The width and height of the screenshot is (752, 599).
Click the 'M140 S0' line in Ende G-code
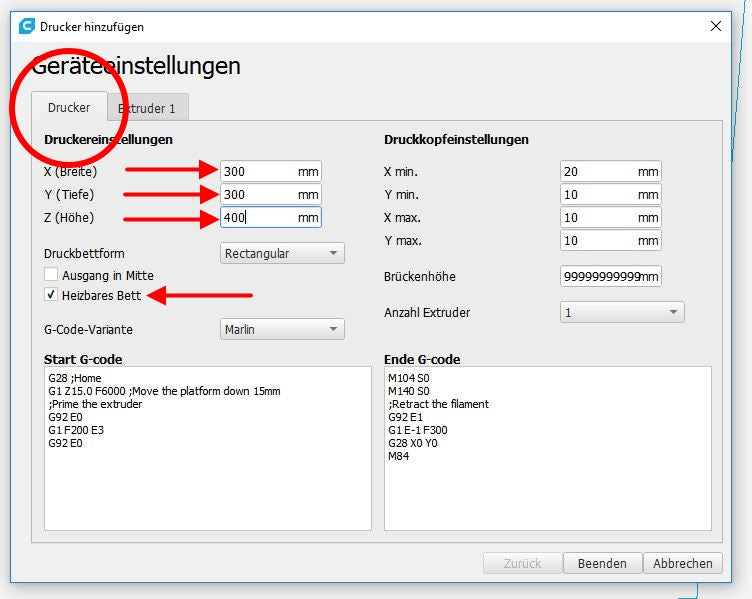click(409, 391)
